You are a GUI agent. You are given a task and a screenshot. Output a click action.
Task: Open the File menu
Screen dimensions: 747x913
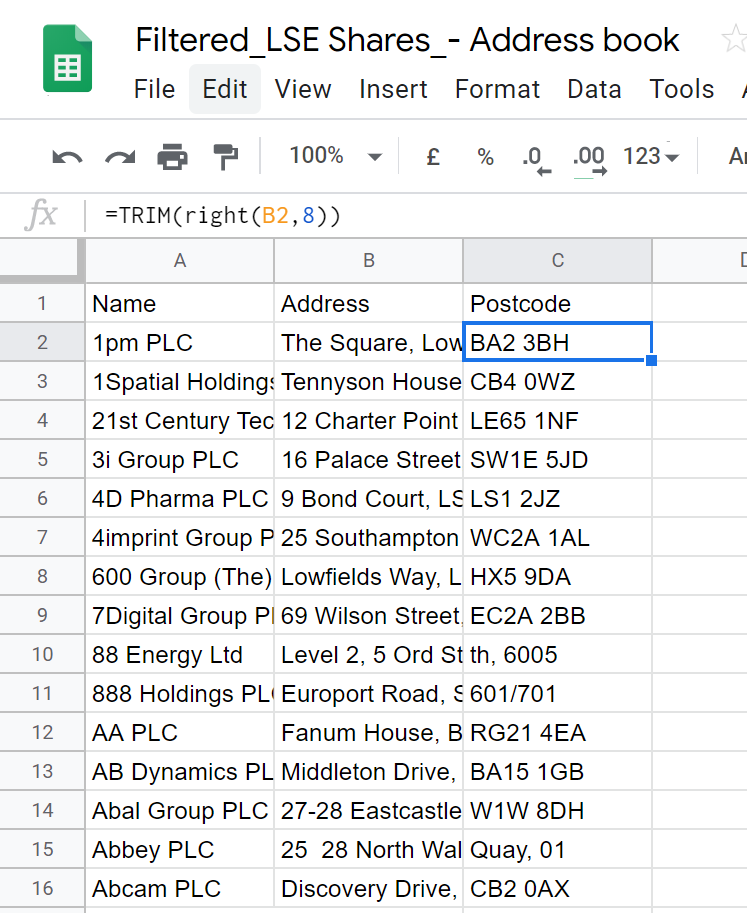[x=154, y=89]
